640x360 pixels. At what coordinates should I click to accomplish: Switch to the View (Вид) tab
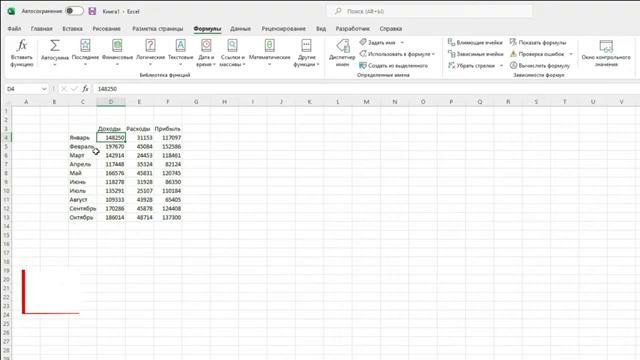(x=321, y=29)
